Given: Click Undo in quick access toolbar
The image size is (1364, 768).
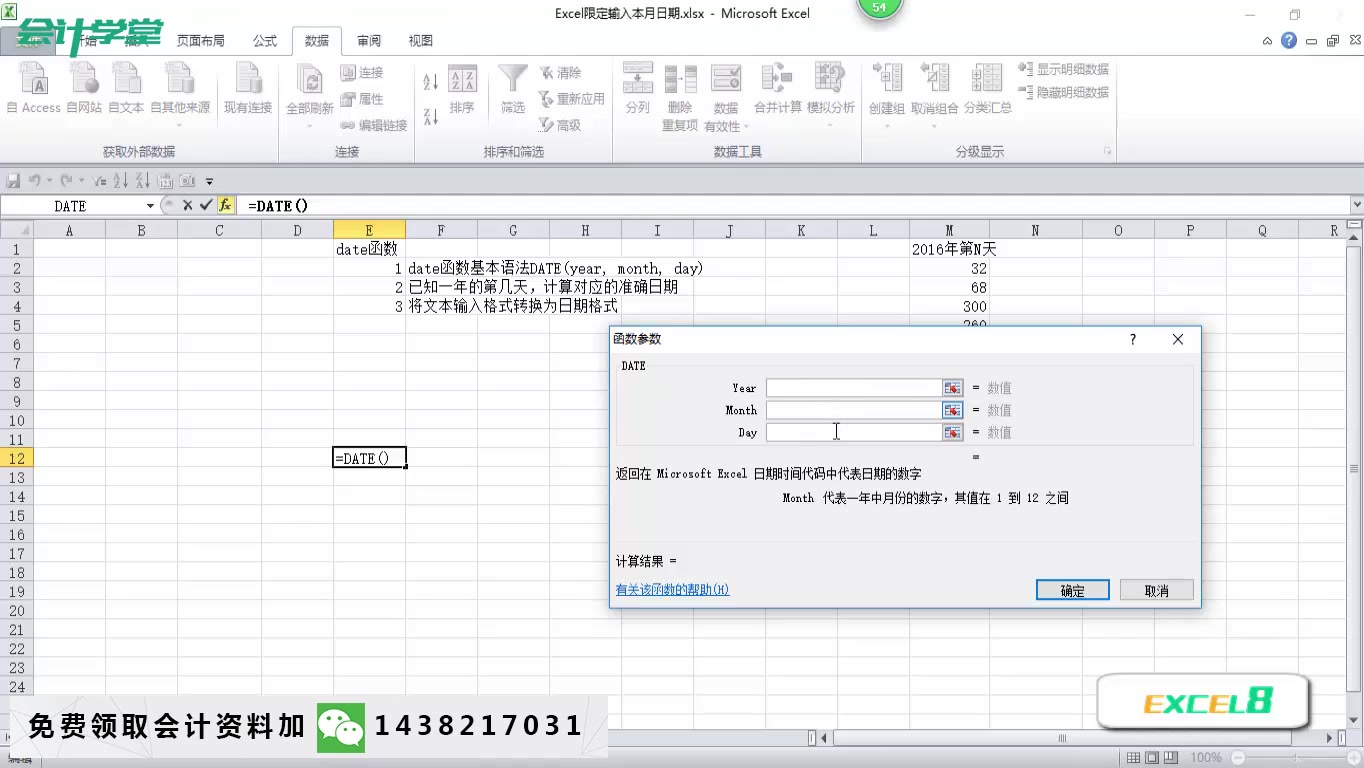Looking at the screenshot, I should 34,181.
